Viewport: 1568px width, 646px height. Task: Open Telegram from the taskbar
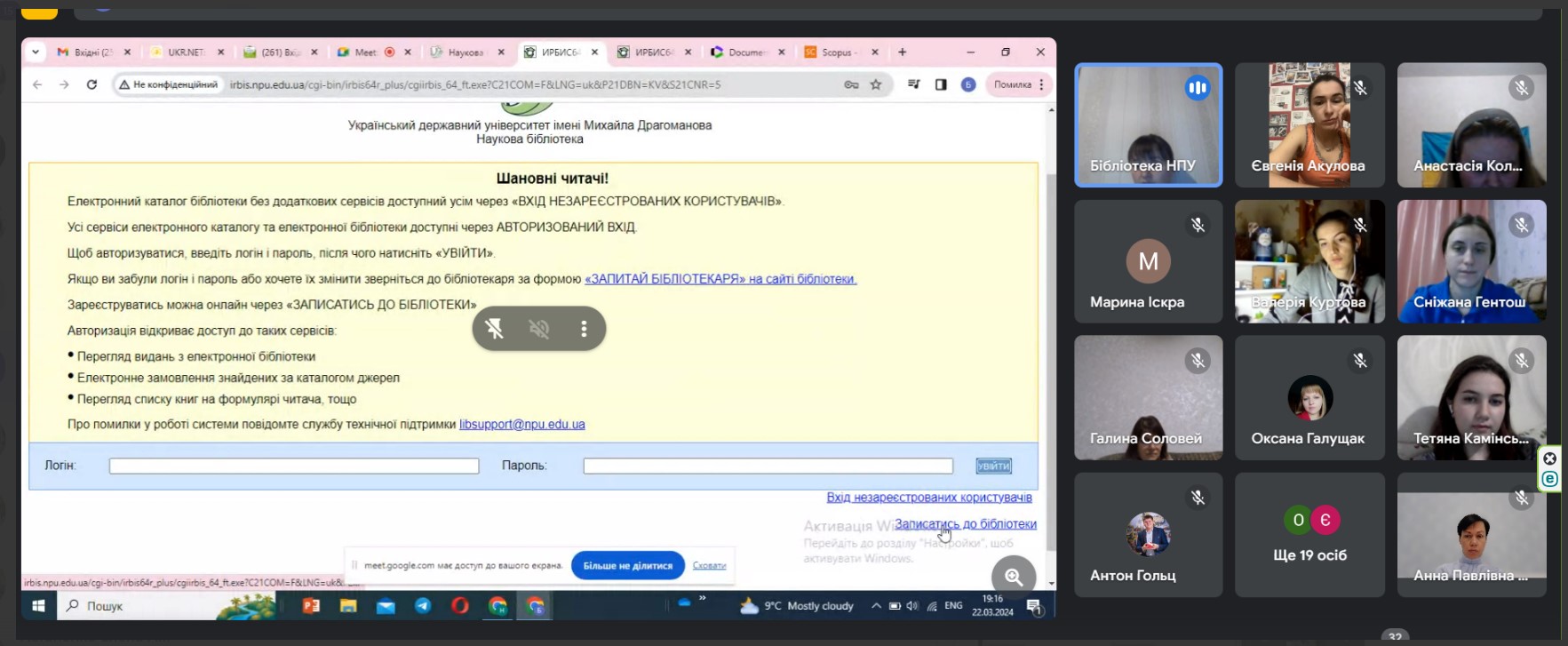tap(423, 606)
